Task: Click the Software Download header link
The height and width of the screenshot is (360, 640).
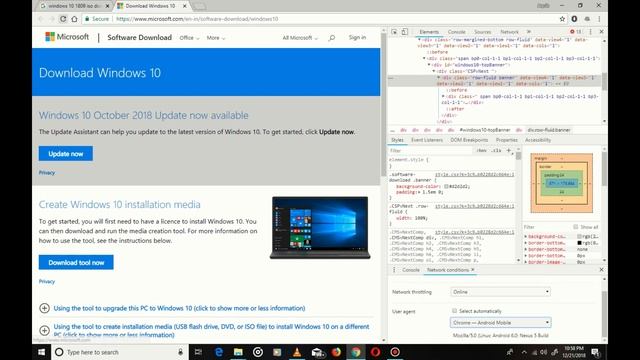Action: (140, 38)
